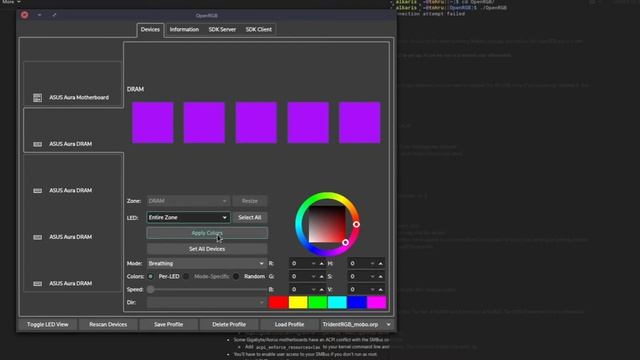
Task: Click the icon of the highlighted ASUS Aura DRAM device
Action: pos(38,144)
